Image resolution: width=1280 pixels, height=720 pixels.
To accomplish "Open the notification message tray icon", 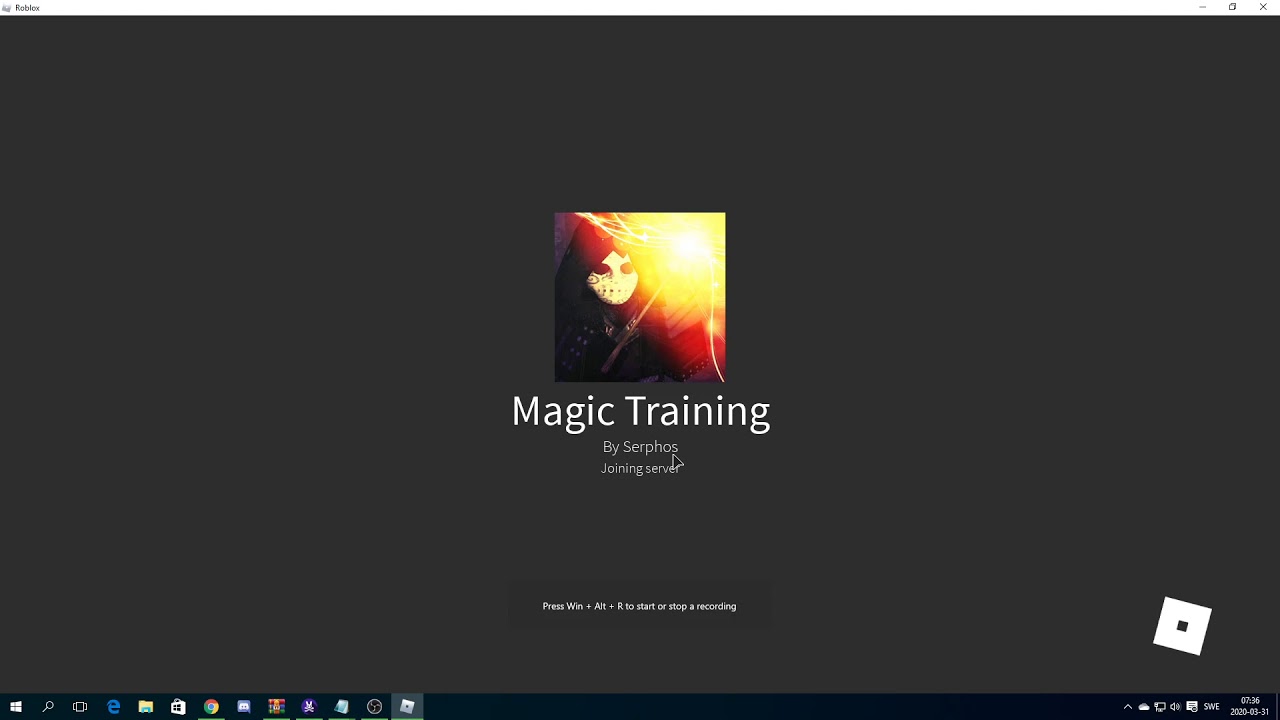I will pos(1192,707).
